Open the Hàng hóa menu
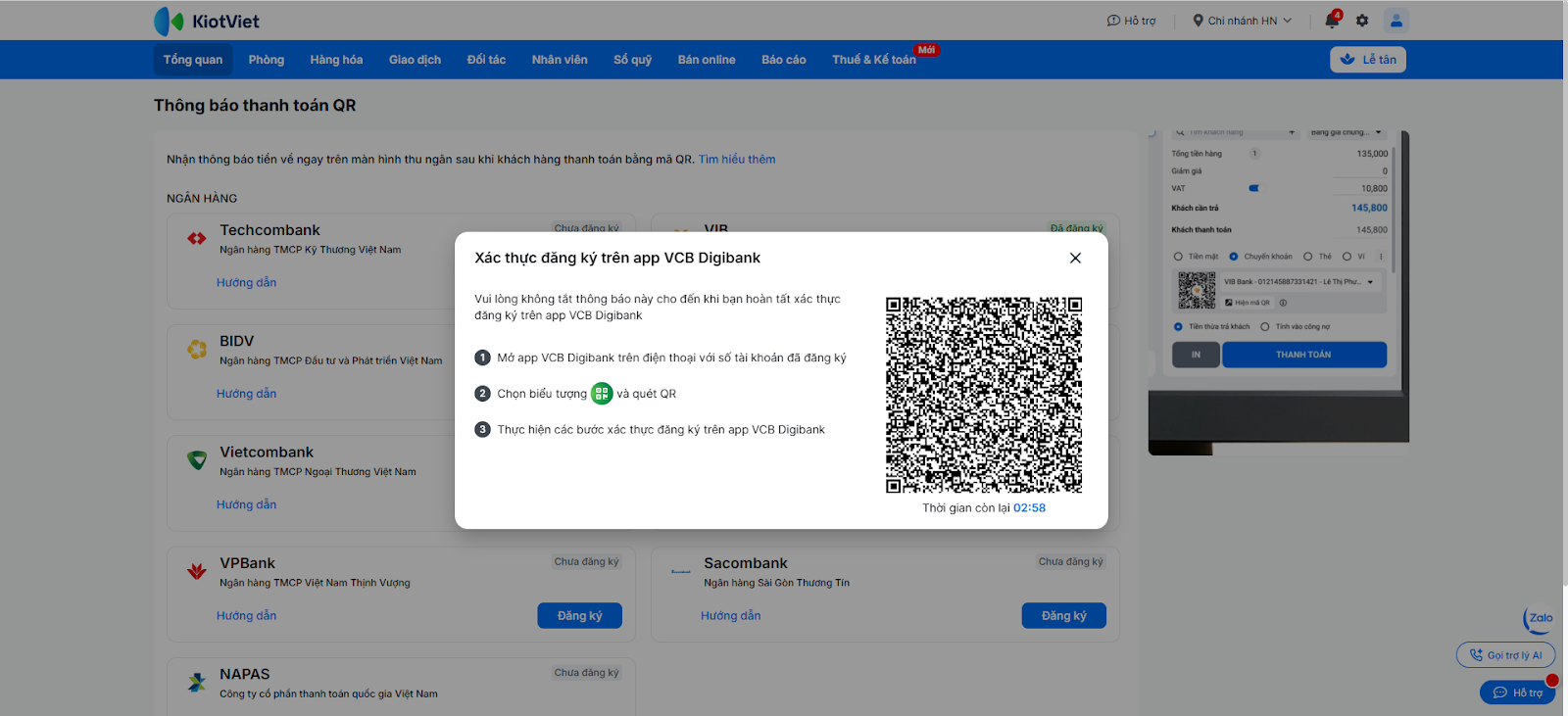Screen dimensions: 1568x716 click(336, 60)
